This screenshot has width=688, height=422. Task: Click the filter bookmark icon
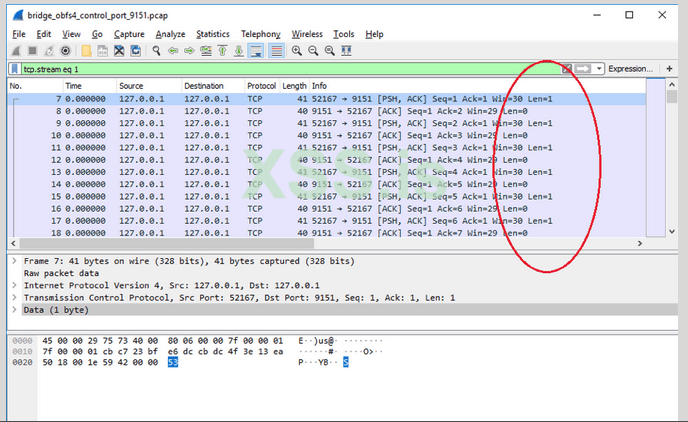point(15,69)
